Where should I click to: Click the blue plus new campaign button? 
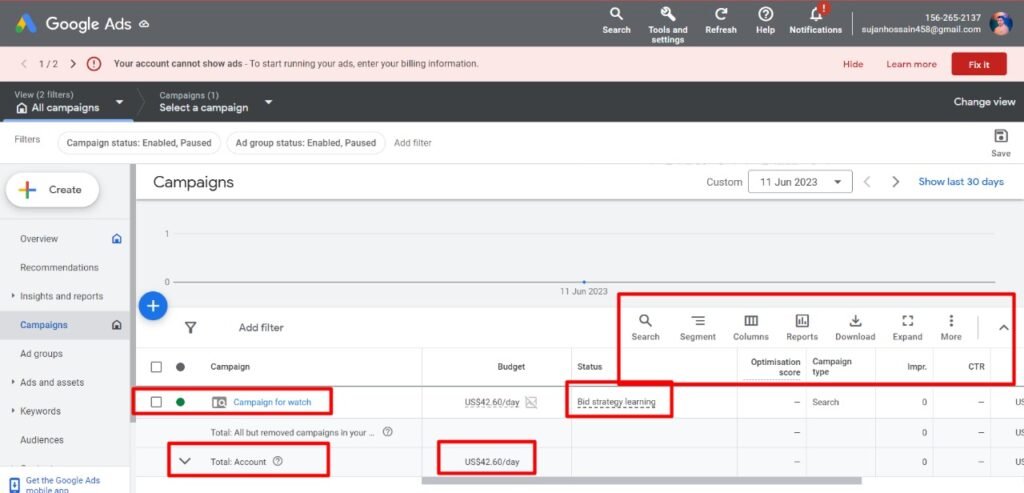tap(153, 306)
